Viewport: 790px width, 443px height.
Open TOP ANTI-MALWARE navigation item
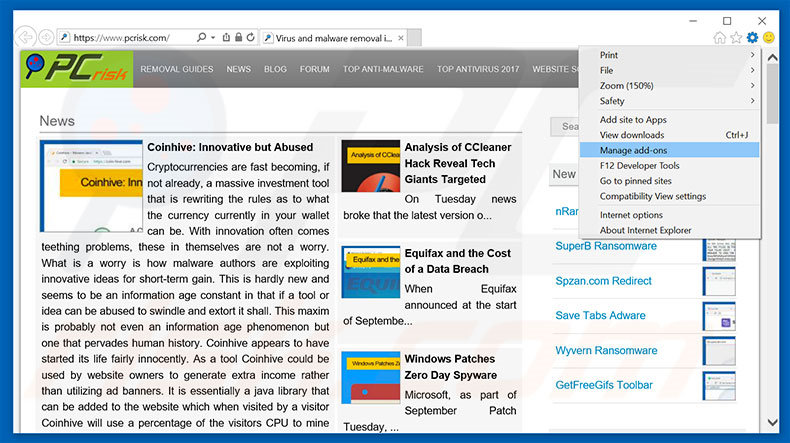tap(383, 69)
